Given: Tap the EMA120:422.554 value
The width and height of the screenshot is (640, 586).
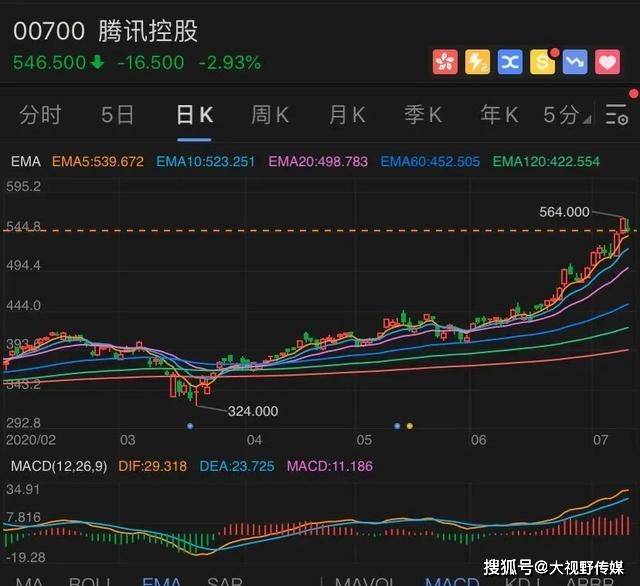Looking at the screenshot, I should coord(546,162).
